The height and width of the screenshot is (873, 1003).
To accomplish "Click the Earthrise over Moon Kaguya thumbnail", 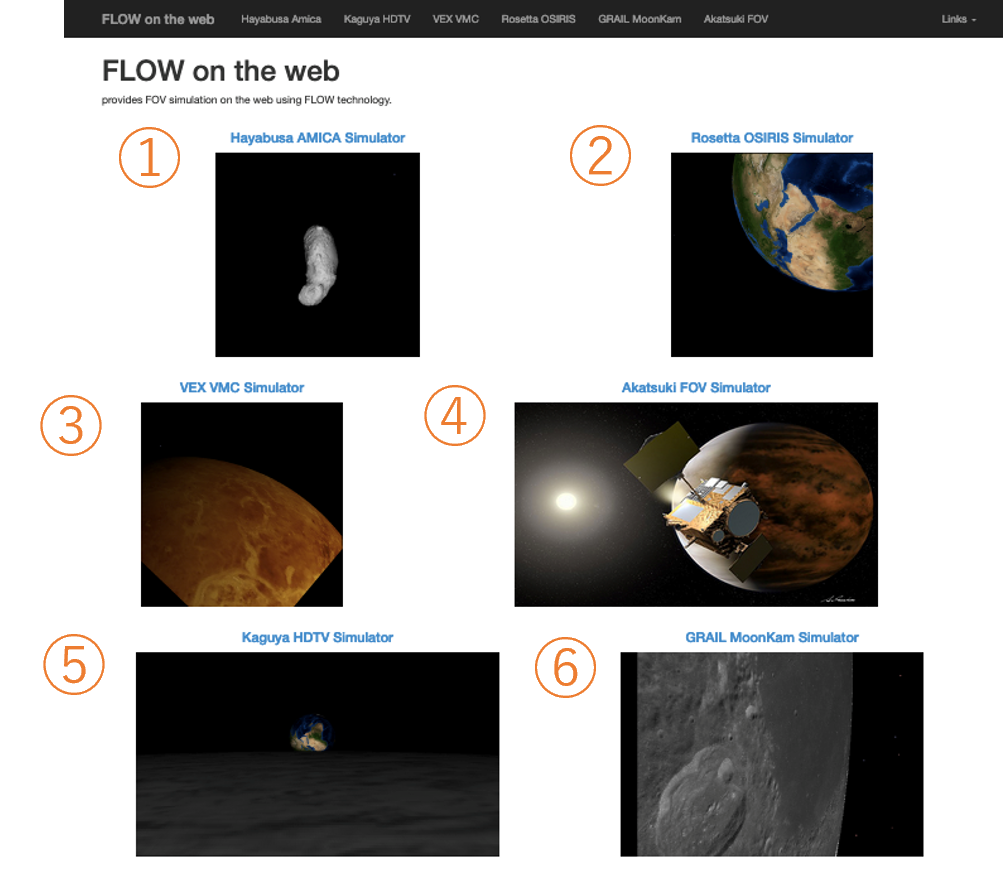I will pyautogui.click(x=317, y=754).
